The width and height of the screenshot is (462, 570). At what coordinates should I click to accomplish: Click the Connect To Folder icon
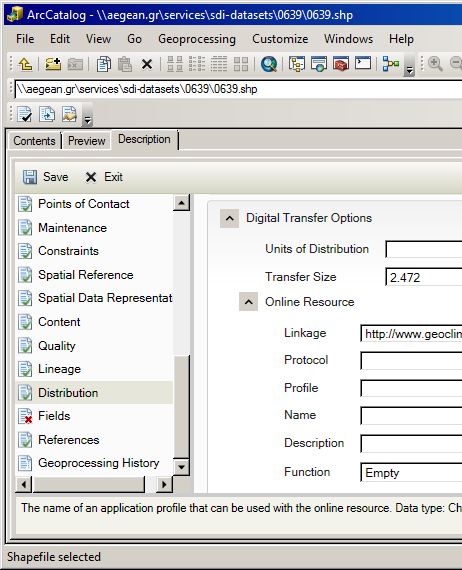point(53,64)
